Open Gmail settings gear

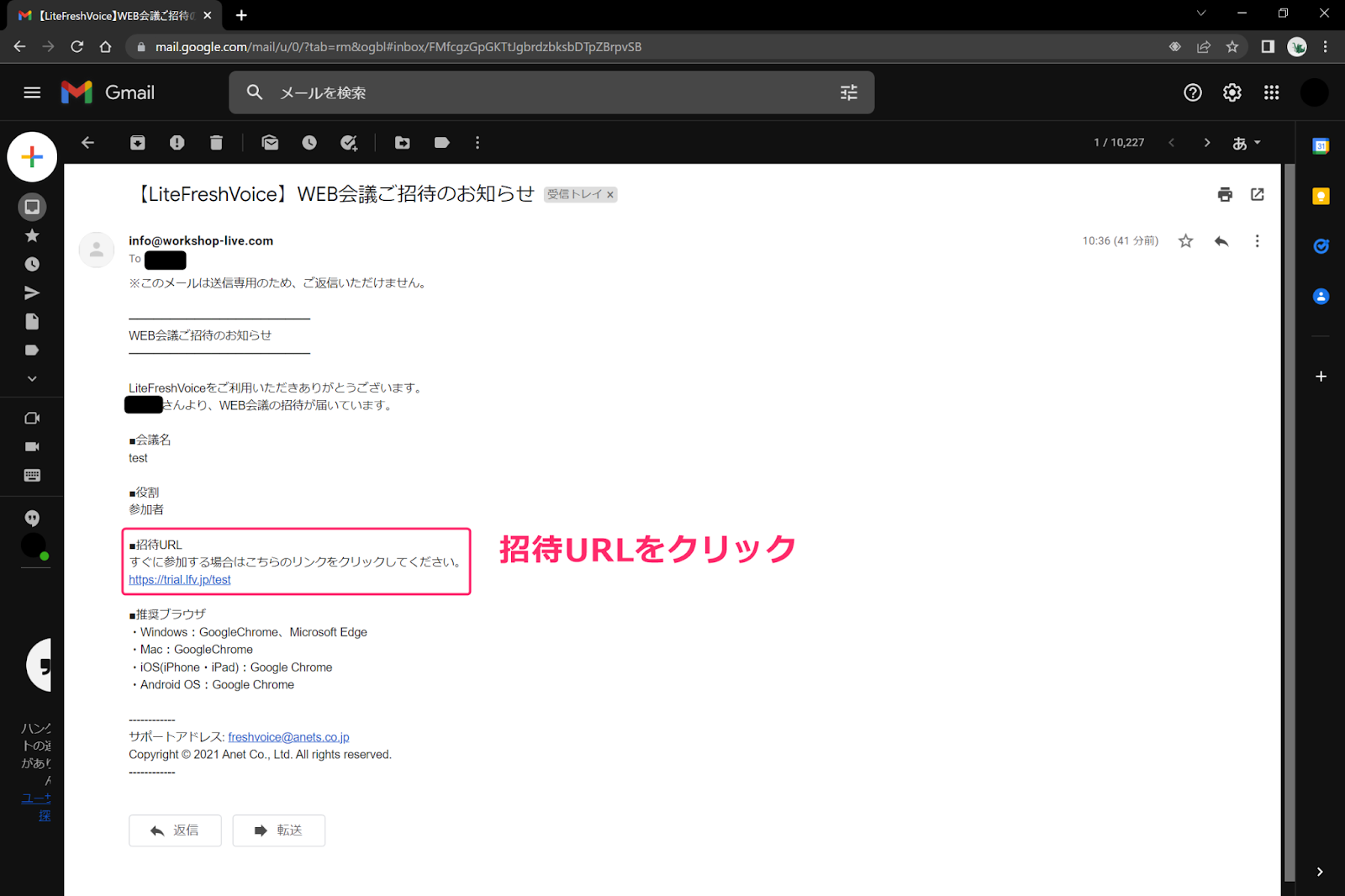[x=1232, y=92]
